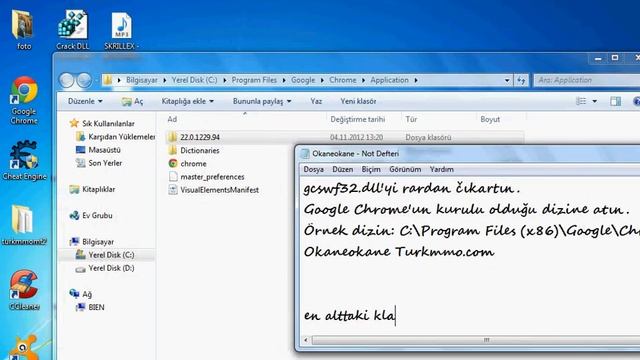Open Sık Kullanılanlar favorites in sidebar
The height and width of the screenshot is (360, 640).
[x=108, y=123]
